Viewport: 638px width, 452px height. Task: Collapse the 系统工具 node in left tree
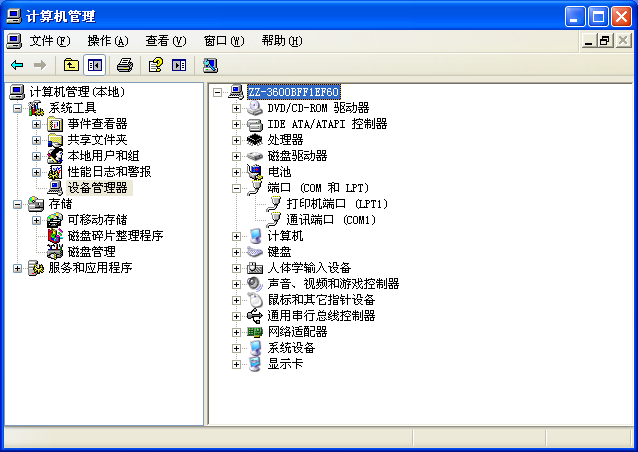(x=17, y=108)
